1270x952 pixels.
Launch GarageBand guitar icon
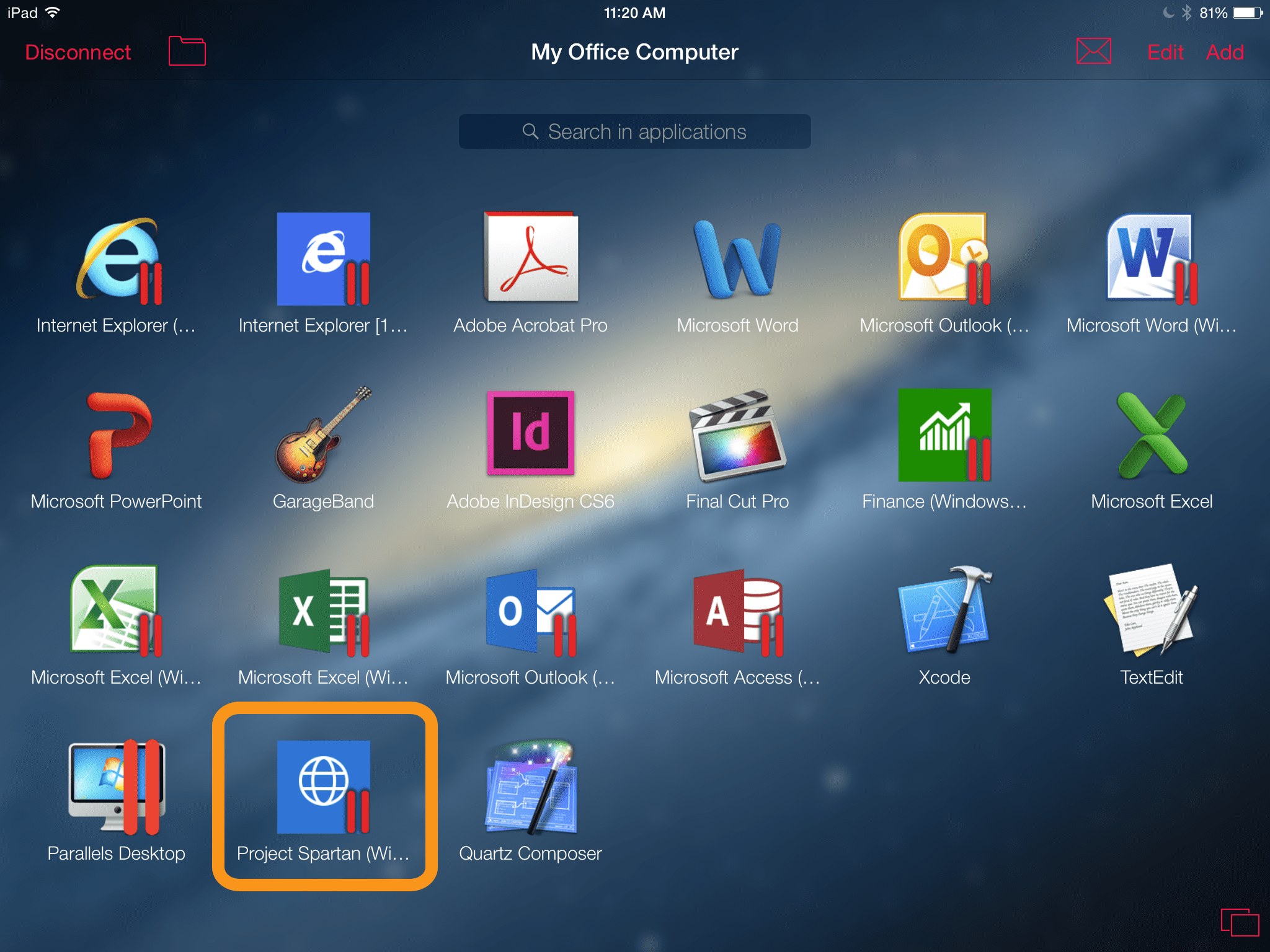pos(323,434)
